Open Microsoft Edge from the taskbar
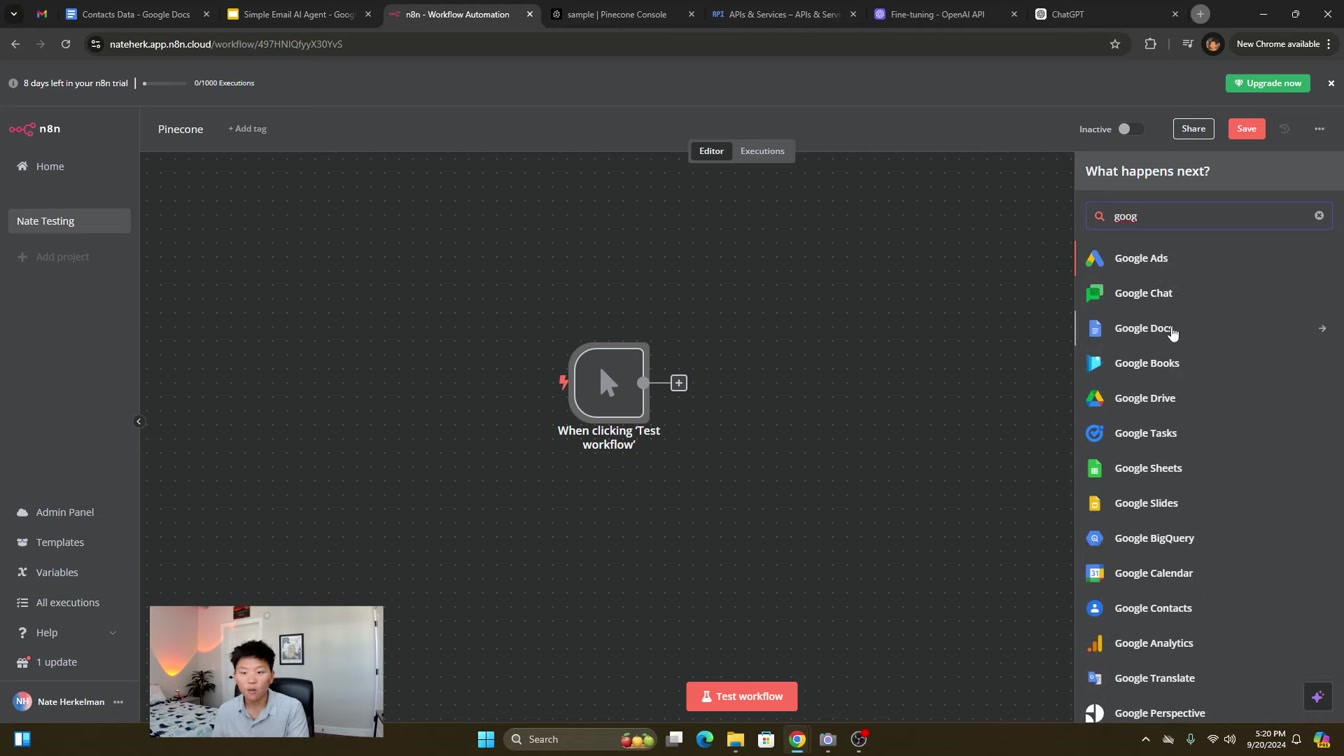This screenshot has height=756, width=1344. (x=705, y=739)
